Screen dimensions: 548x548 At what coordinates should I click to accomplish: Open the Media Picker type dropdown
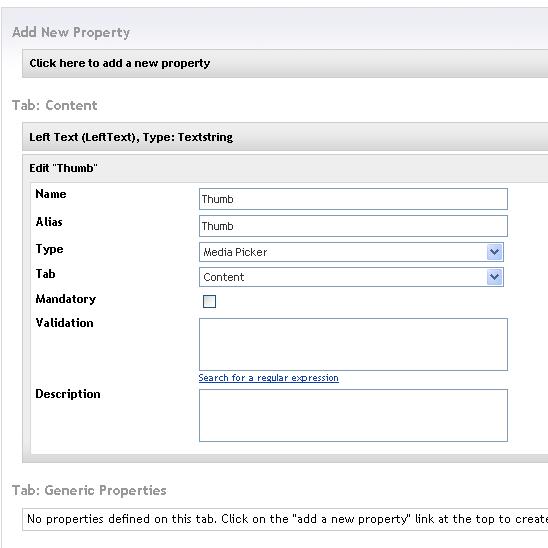[351, 252]
